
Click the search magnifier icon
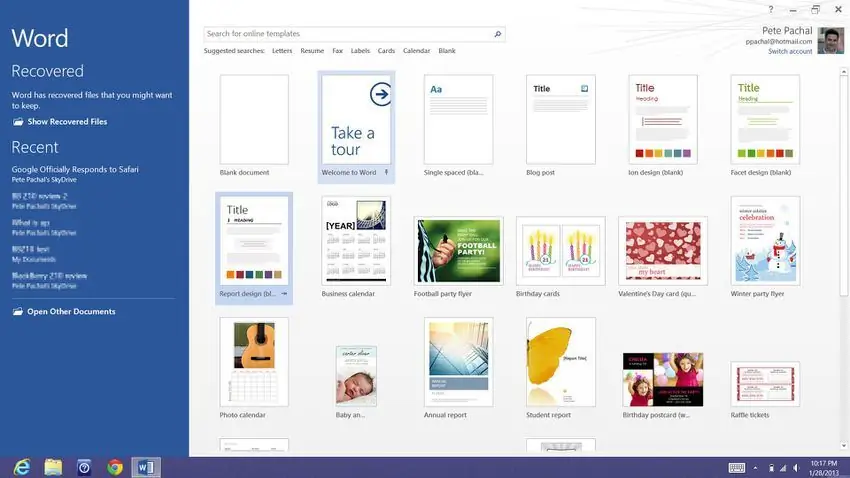(498, 34)
